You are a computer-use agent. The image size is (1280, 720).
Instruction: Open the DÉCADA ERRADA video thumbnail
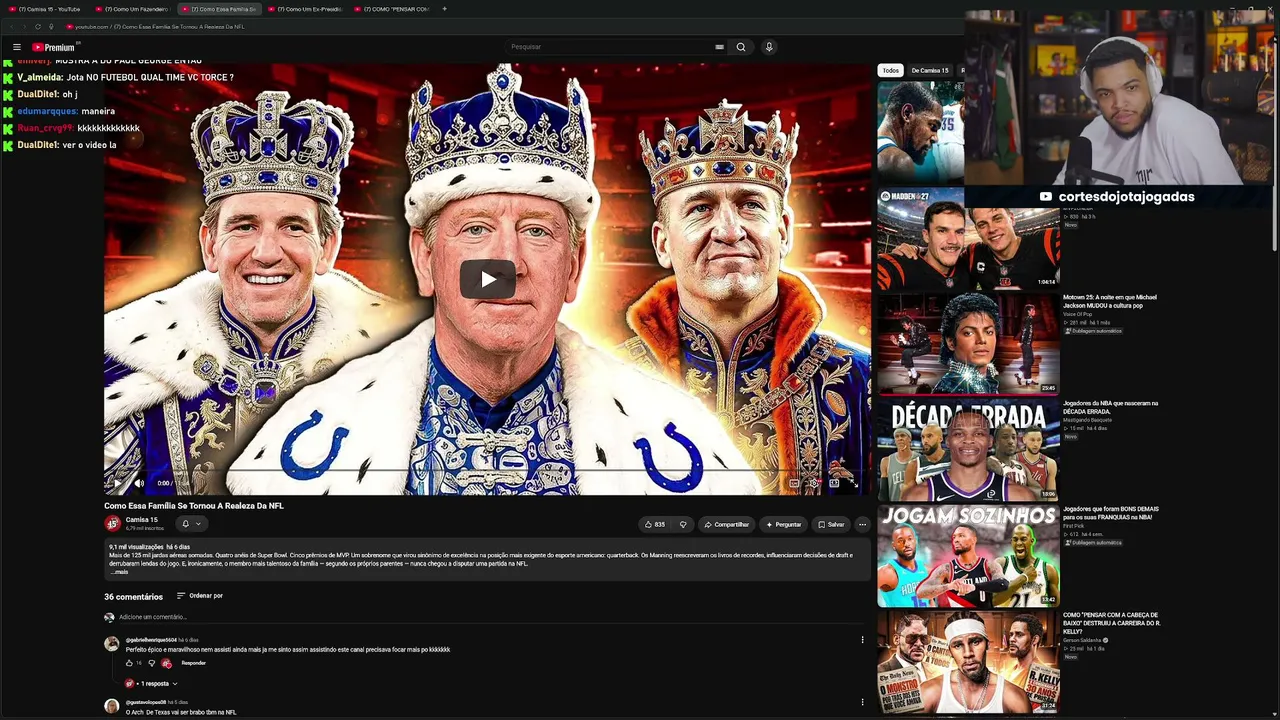click(x=968, y=449)
